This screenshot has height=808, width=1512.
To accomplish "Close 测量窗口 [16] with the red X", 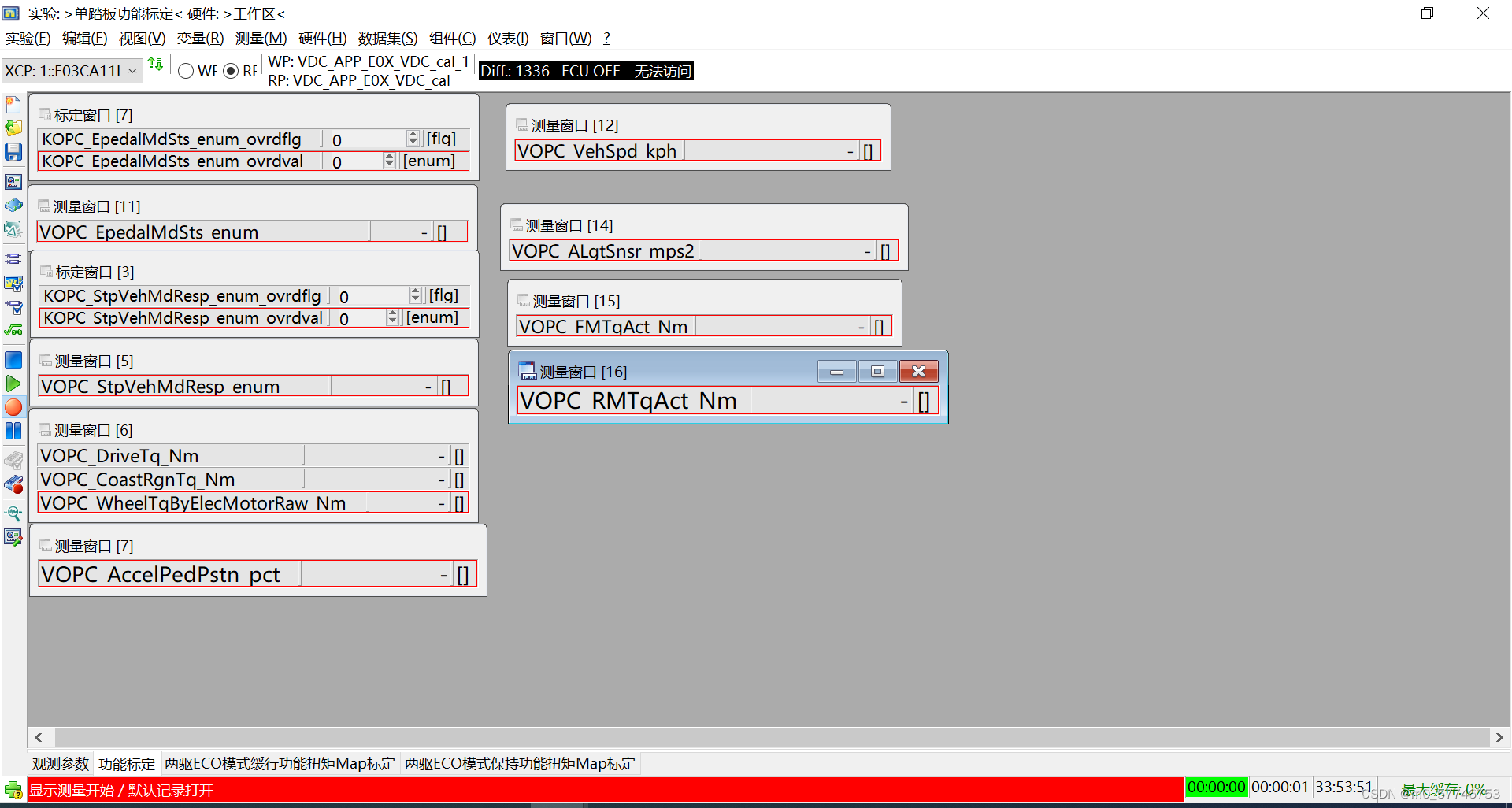I will [x=918, y=371].
